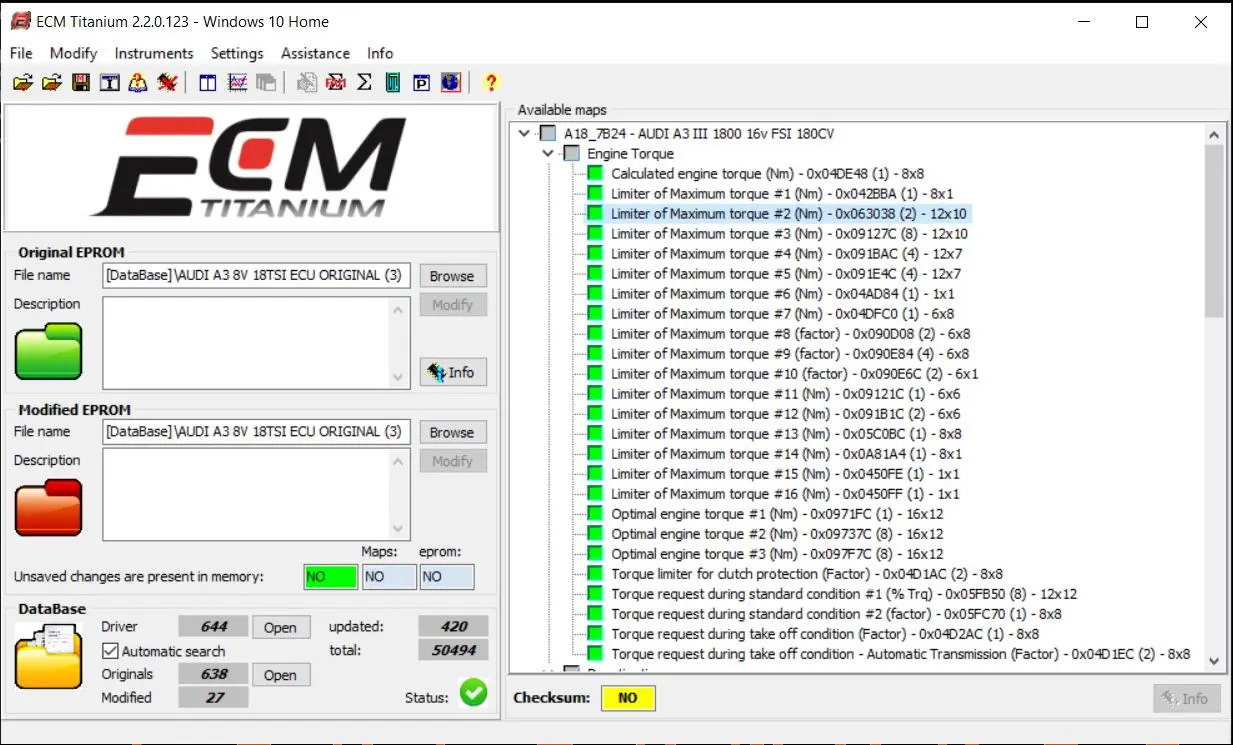Click the yellow help question mark icon
Screen dimensions: 1233x745
click(490, 82)
